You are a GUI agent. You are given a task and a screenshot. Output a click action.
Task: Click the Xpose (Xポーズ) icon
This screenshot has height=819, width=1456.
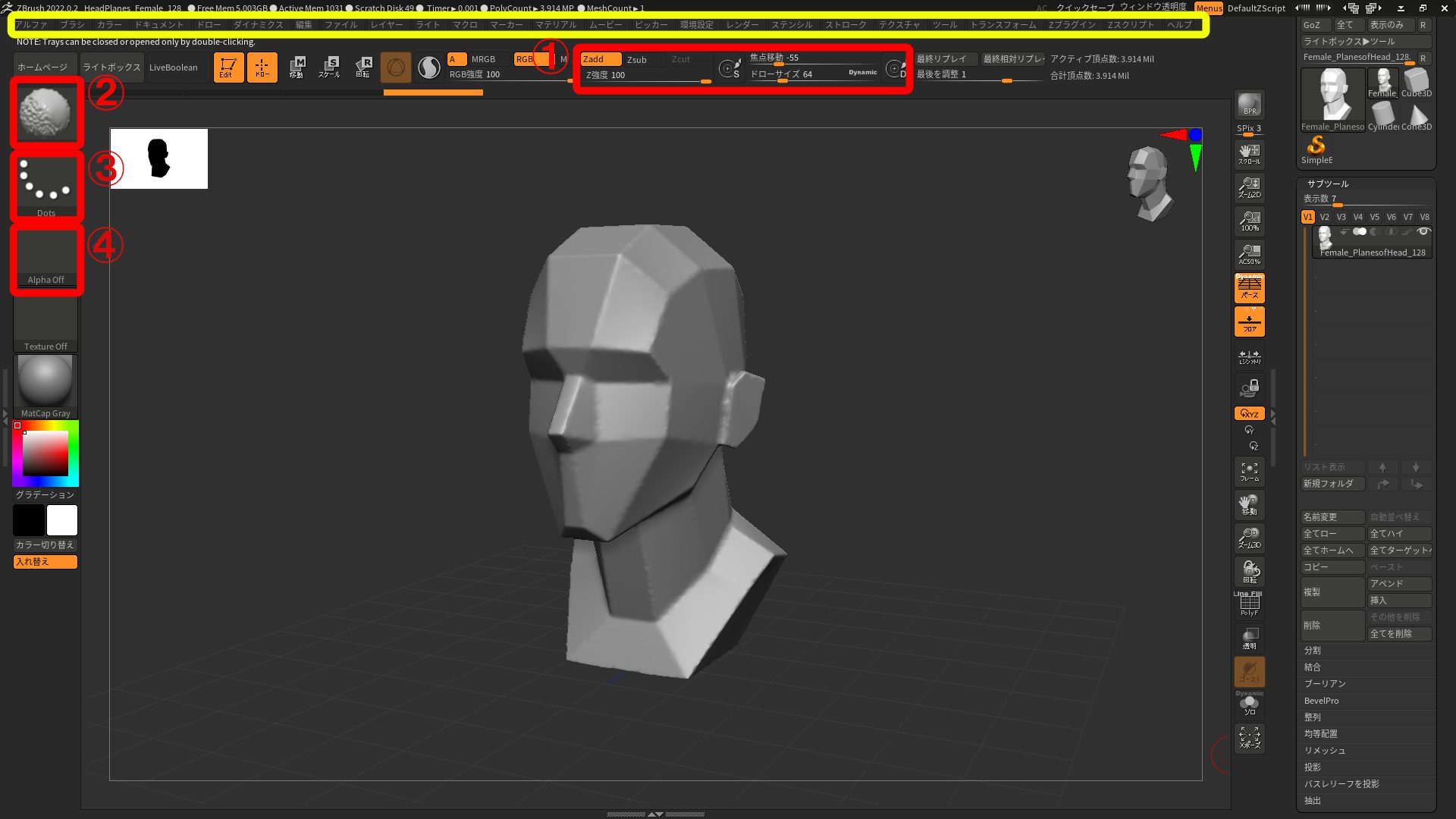(x=1249, y=738)
